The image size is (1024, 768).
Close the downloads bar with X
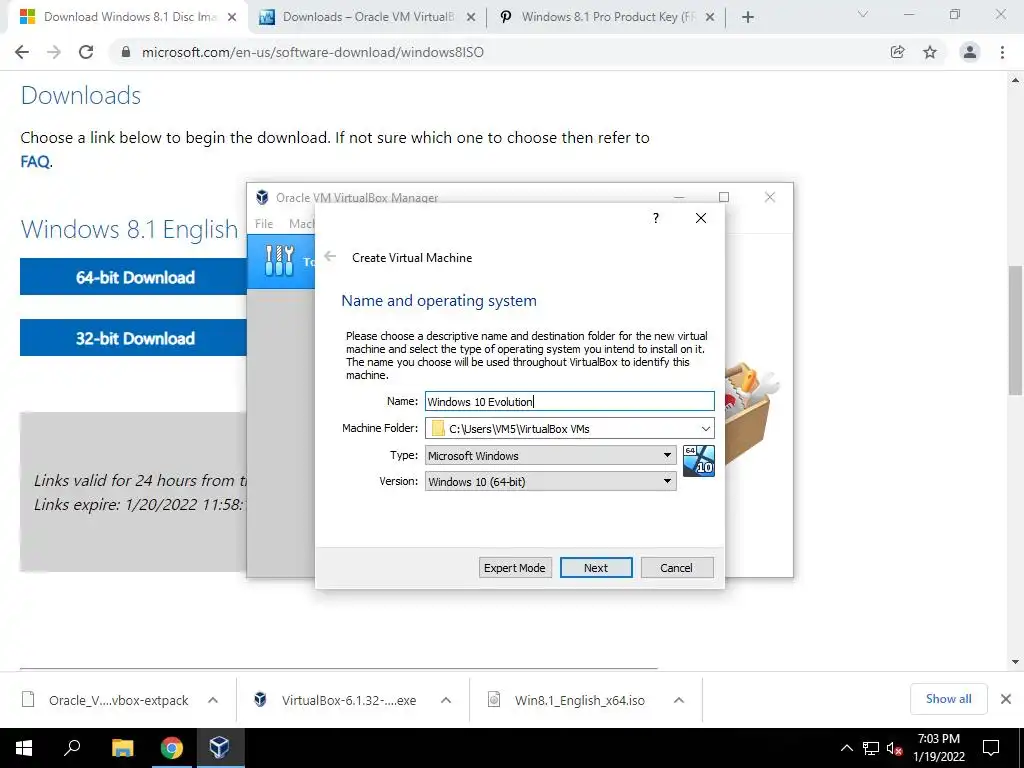pyautogui.click(x=1006, y=699)
